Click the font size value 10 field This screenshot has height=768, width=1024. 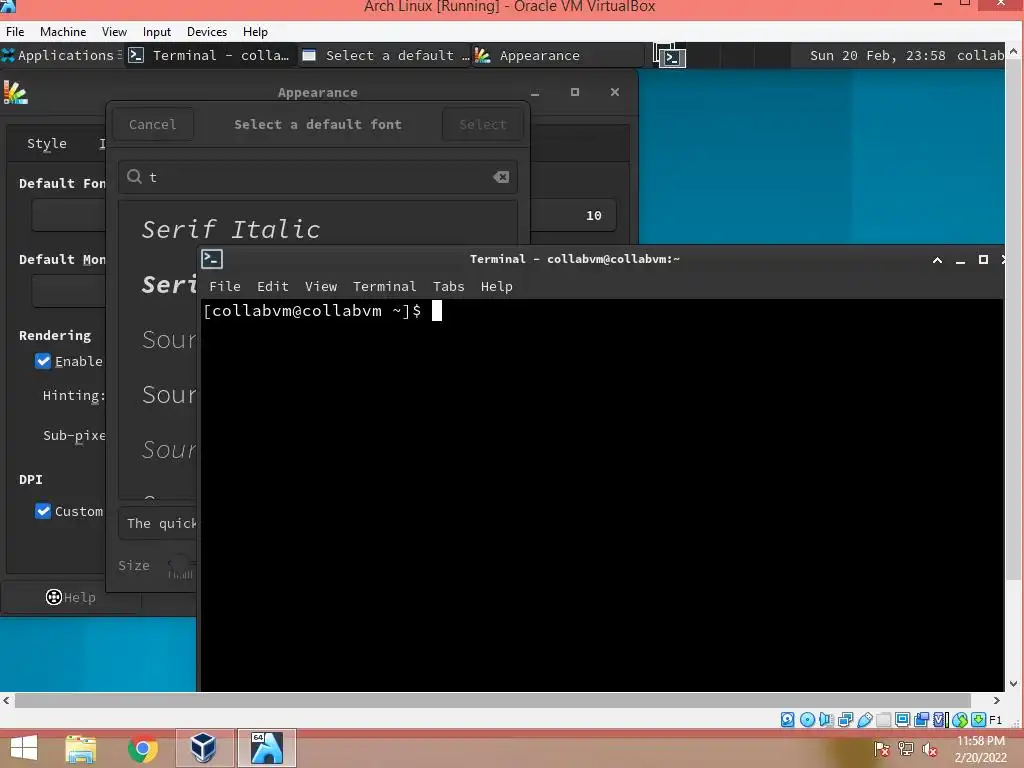(593, 216)
